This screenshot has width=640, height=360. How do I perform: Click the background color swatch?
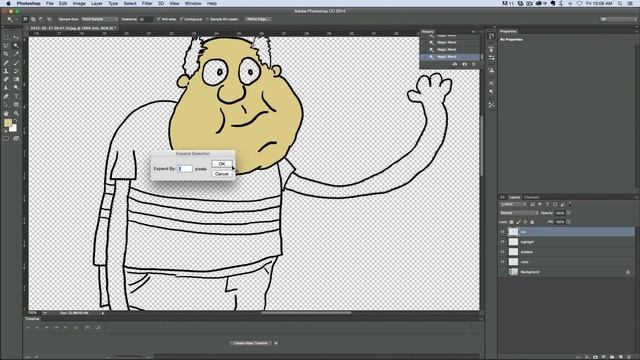pos(13,128)
